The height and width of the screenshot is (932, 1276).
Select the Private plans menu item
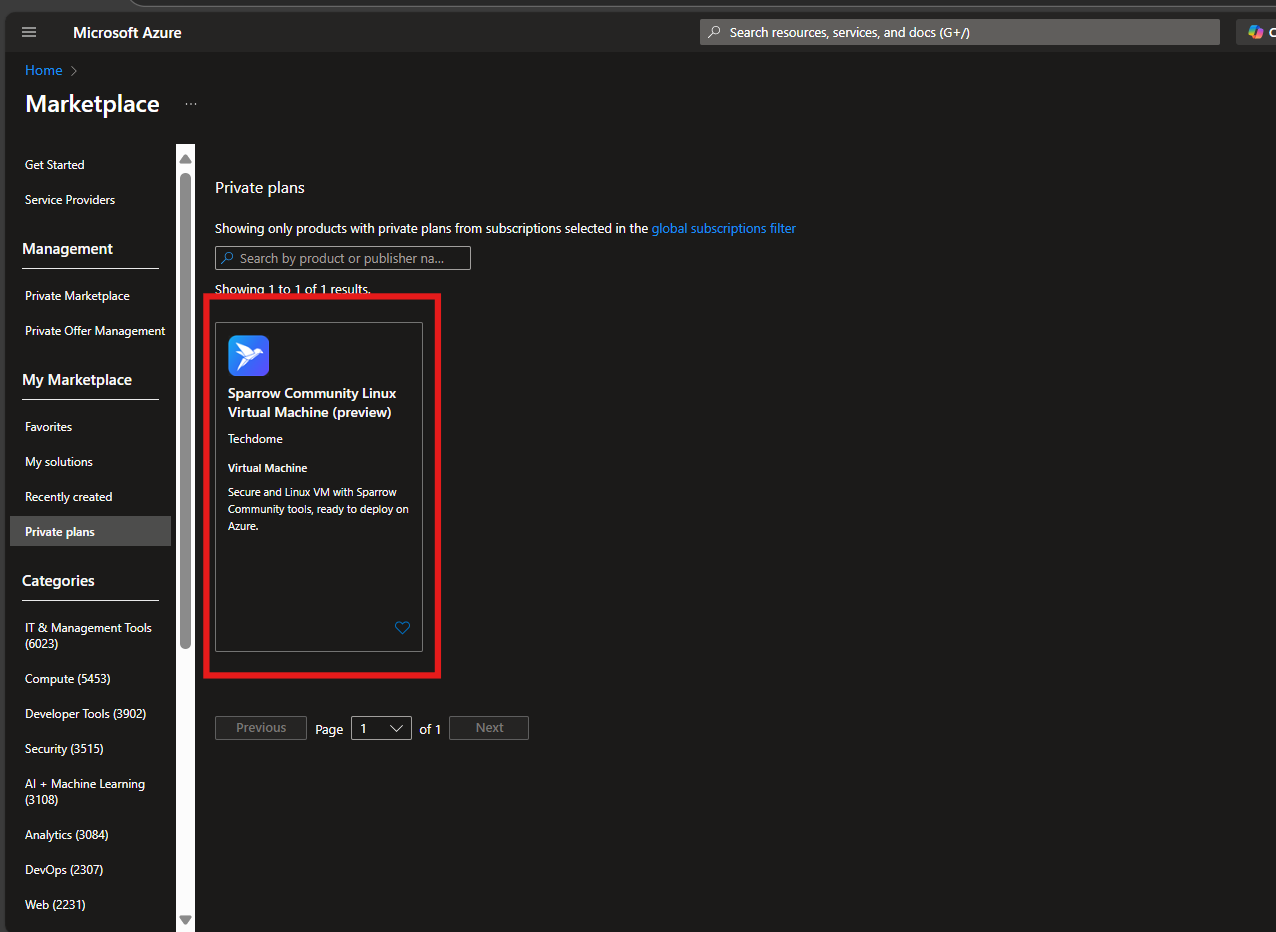click(90, 531)
